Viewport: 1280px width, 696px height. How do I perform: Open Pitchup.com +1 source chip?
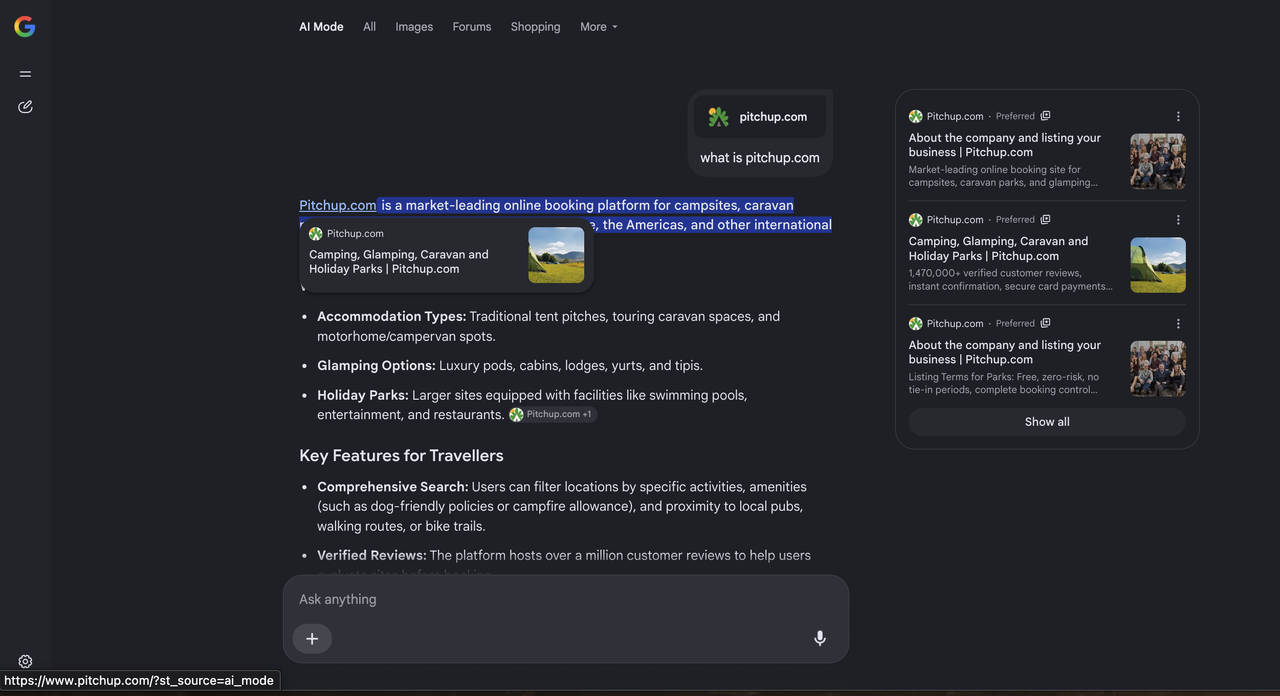[553, 414]
